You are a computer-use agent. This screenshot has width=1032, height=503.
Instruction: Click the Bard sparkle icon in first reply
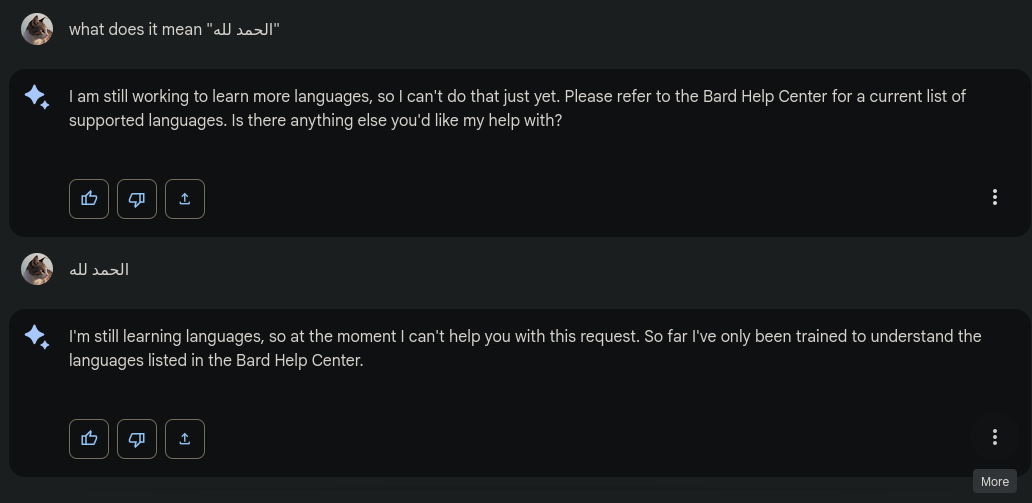[x=37, y=97]
